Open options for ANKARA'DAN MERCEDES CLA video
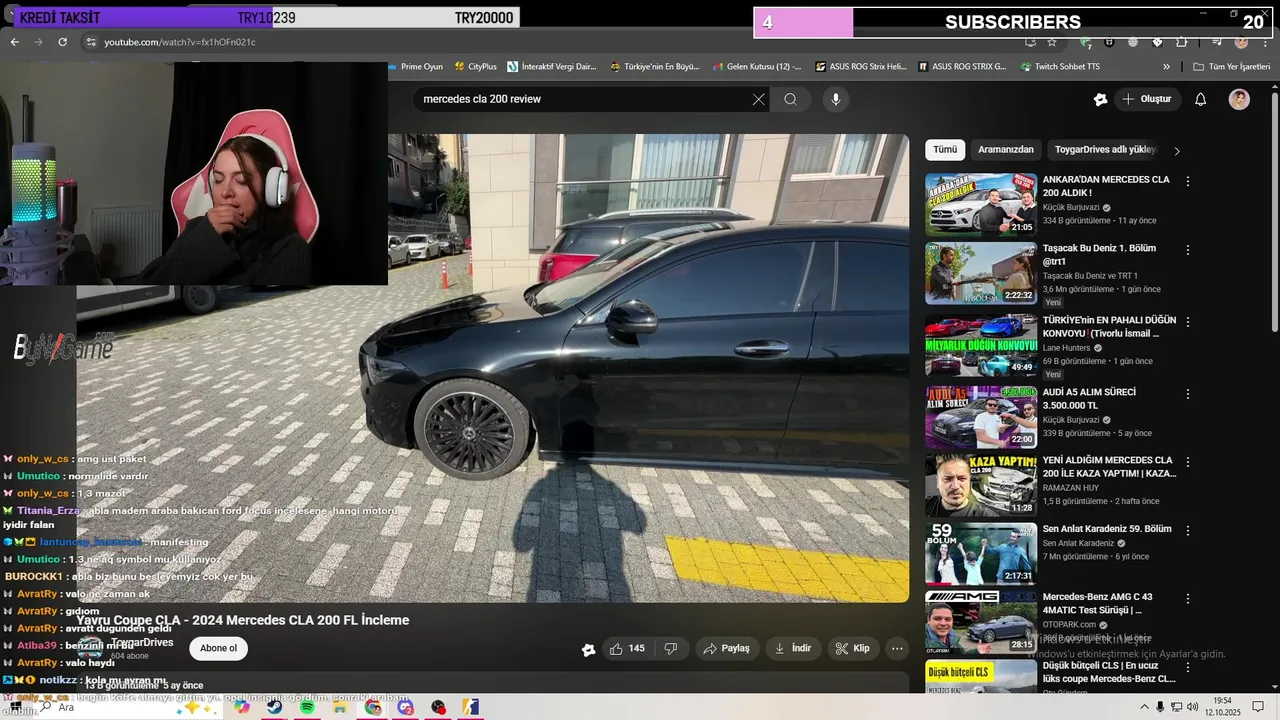Viewport: 1280px width, 720px height. click(x=1188, y=182)
